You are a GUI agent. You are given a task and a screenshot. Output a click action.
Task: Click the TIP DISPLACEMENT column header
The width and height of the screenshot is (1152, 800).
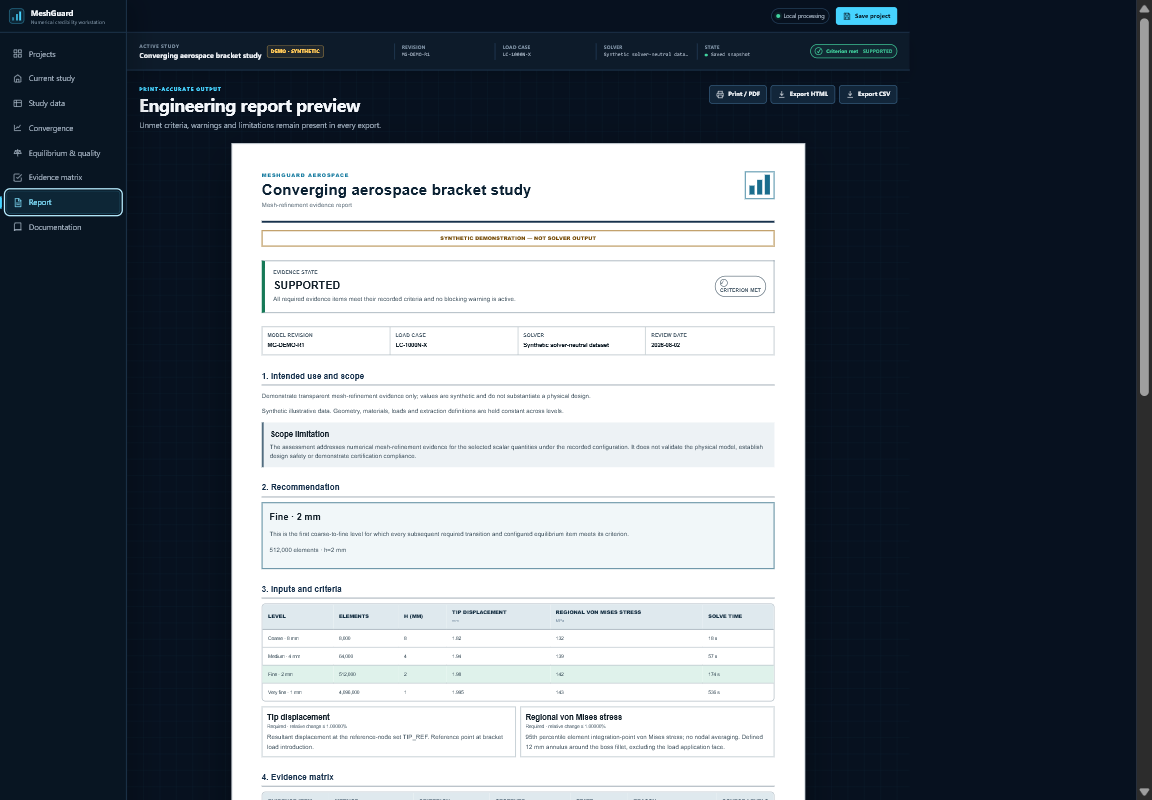pos(479,612)
